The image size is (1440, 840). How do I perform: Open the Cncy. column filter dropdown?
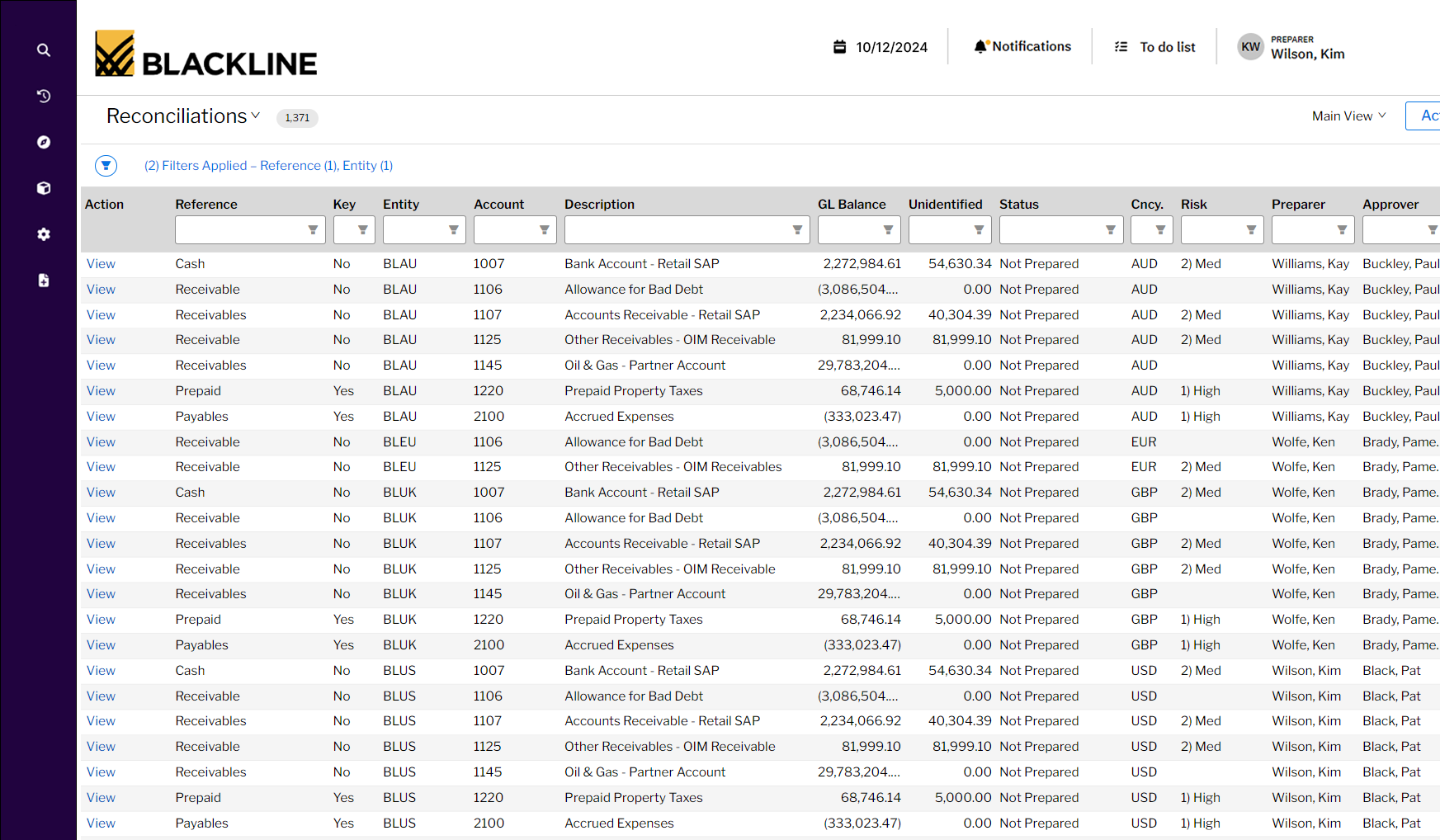point(1160,230)
